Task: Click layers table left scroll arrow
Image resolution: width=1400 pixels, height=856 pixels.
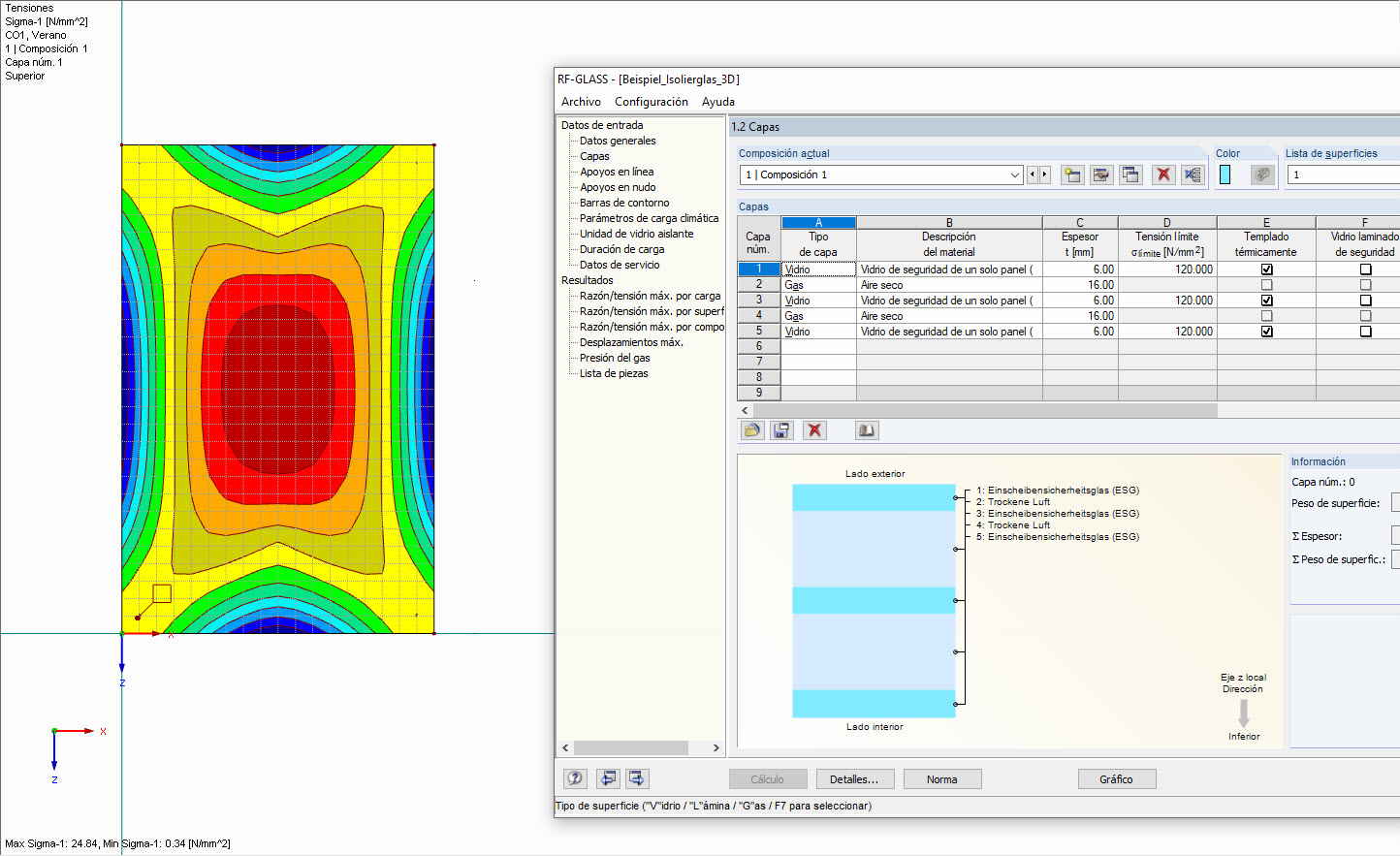Action: pos(745,411)
